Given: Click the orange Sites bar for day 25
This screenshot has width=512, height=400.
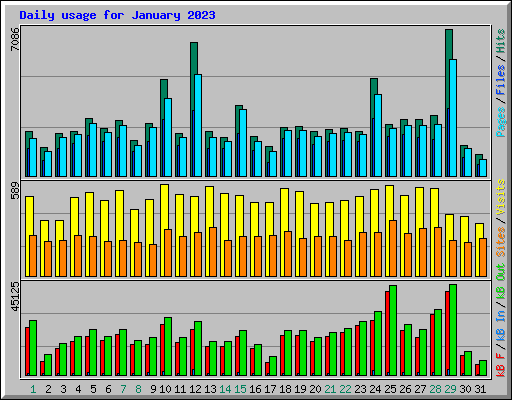Looking at the screenshot, I should pyautogui.click(x=393, y=248).
